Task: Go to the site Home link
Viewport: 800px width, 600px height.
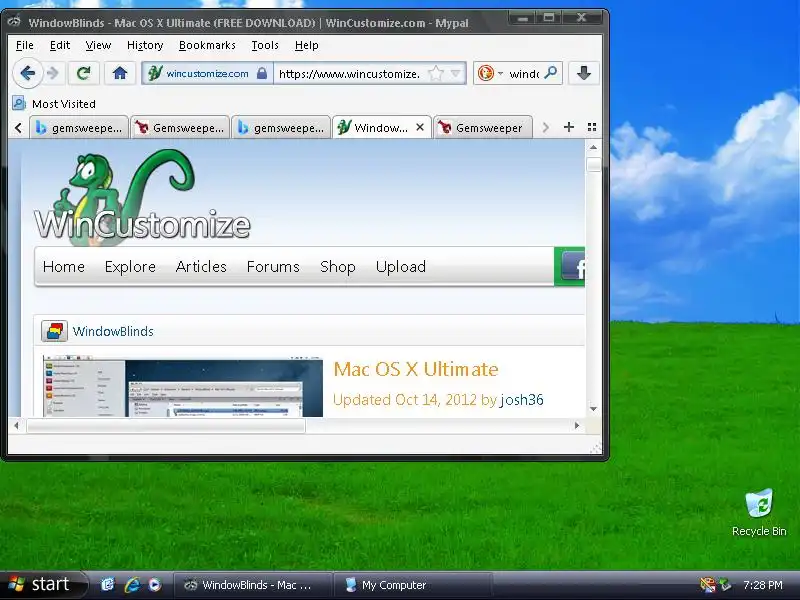Action: tap(64, 267)
